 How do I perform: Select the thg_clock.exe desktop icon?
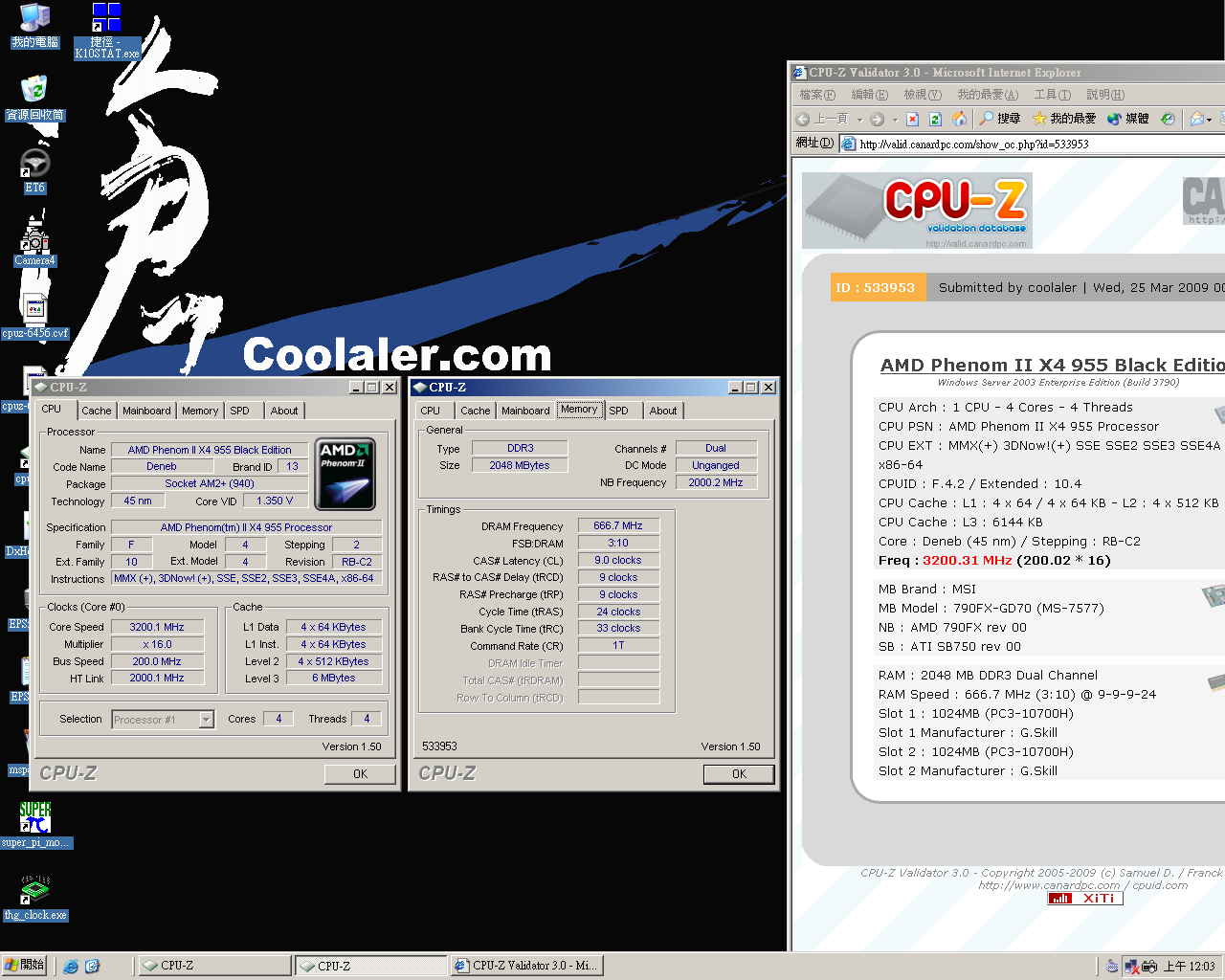tap(35, 898)
